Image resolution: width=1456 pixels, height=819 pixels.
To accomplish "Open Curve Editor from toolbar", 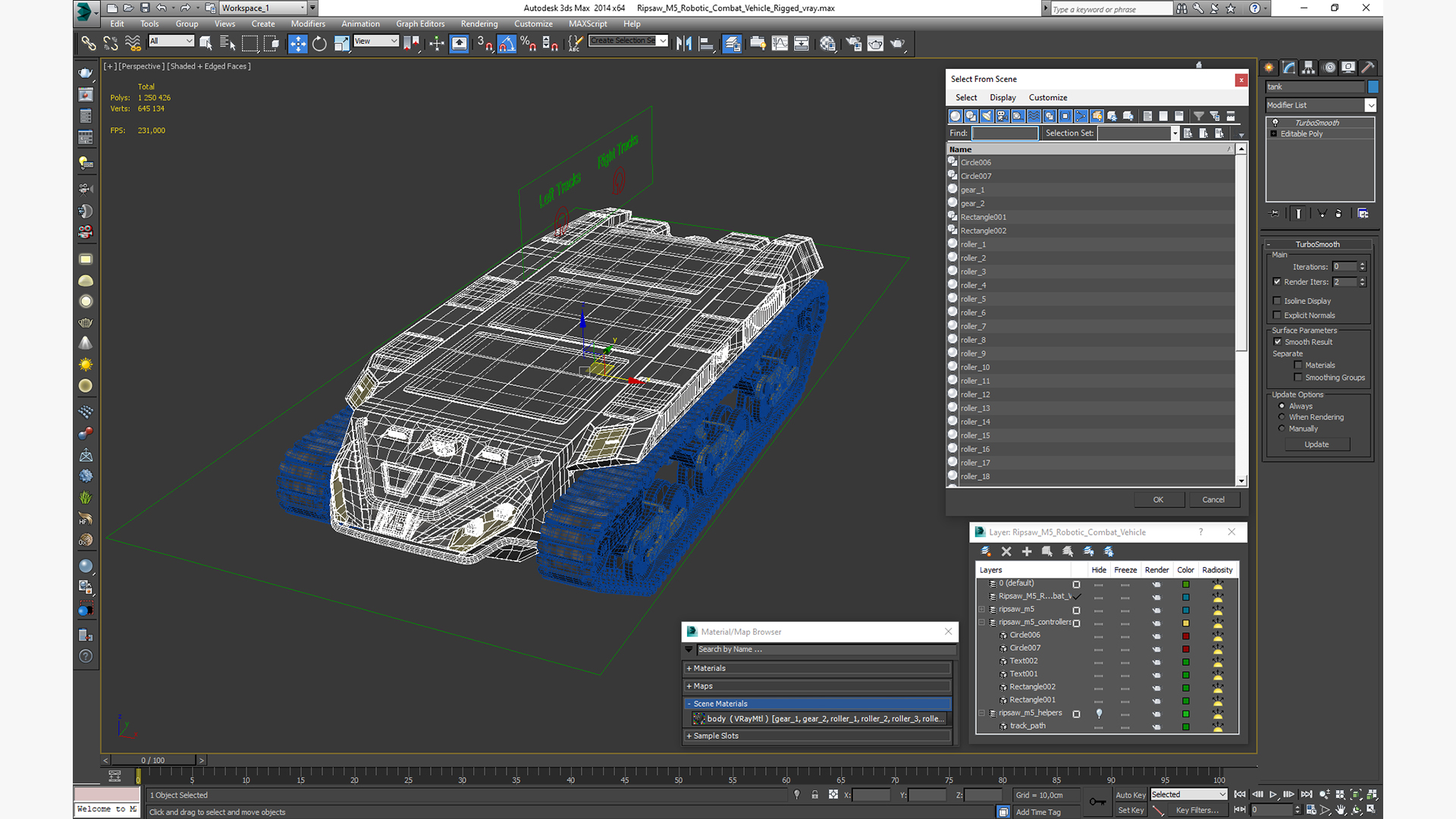I will click(780, 43).
